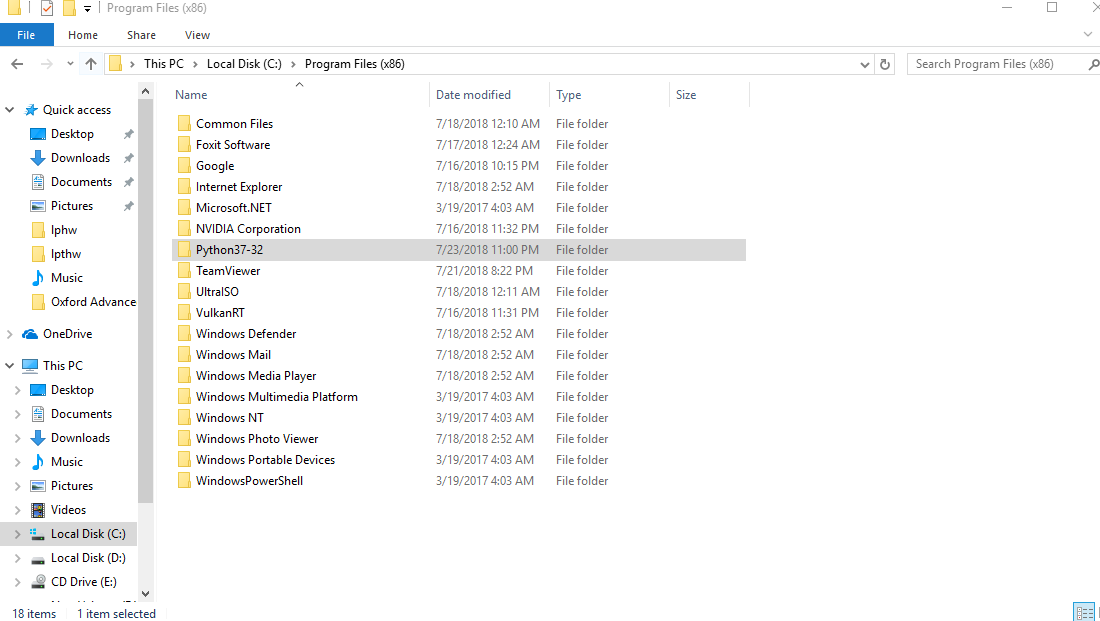
Task: Expand the ribbon with the chevron
Action: click(x=1088, y=35)
